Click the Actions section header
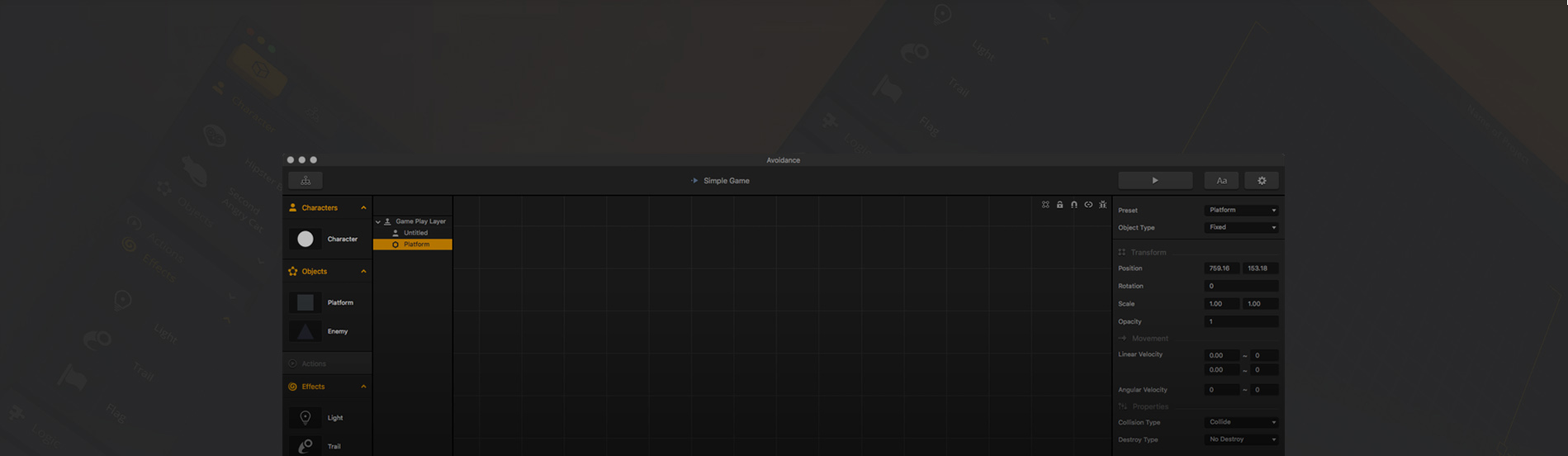The image size is (1568, 456). click(314, 363)
